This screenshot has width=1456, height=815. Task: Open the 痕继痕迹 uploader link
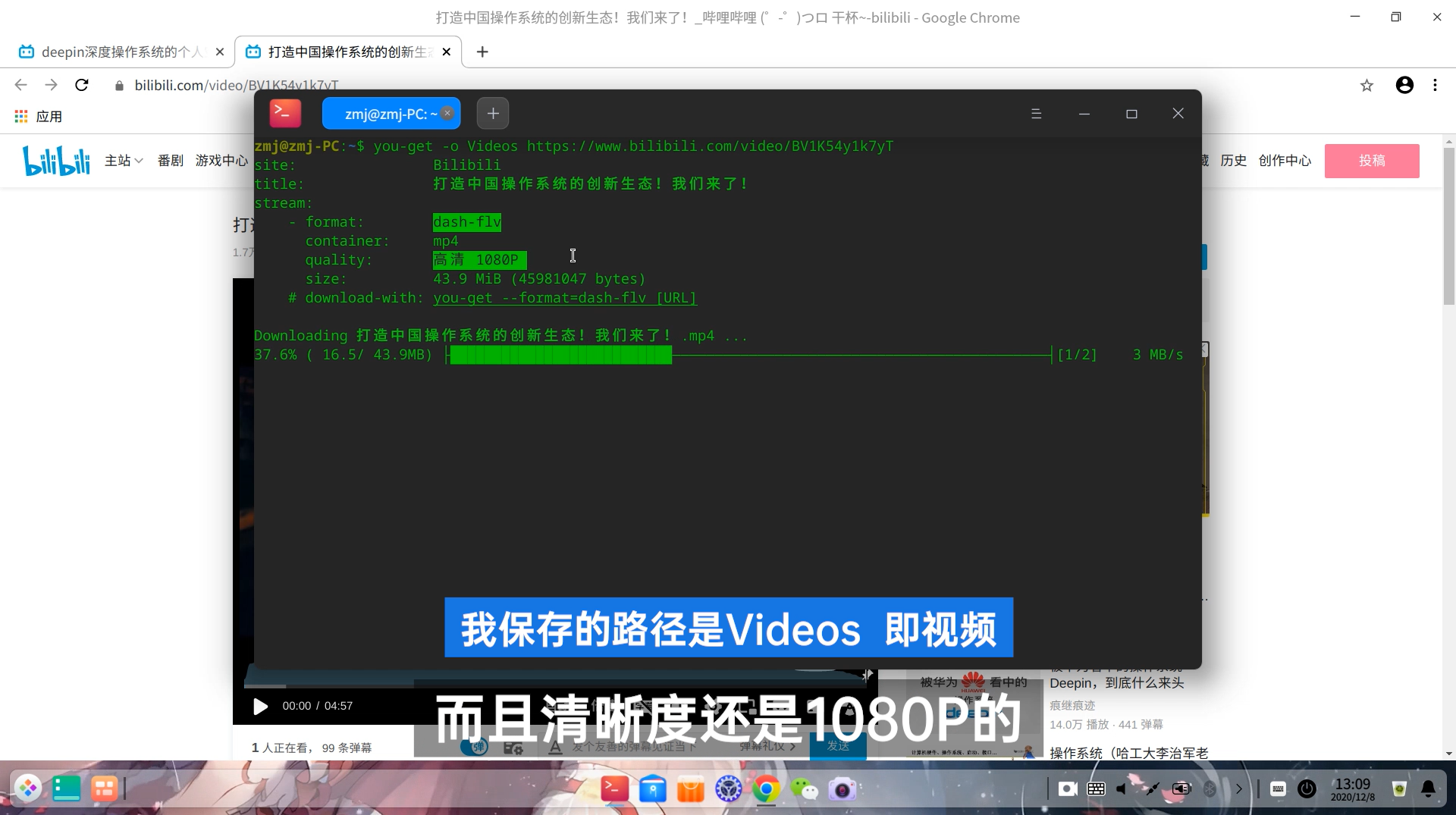[x=1072, y=706]
